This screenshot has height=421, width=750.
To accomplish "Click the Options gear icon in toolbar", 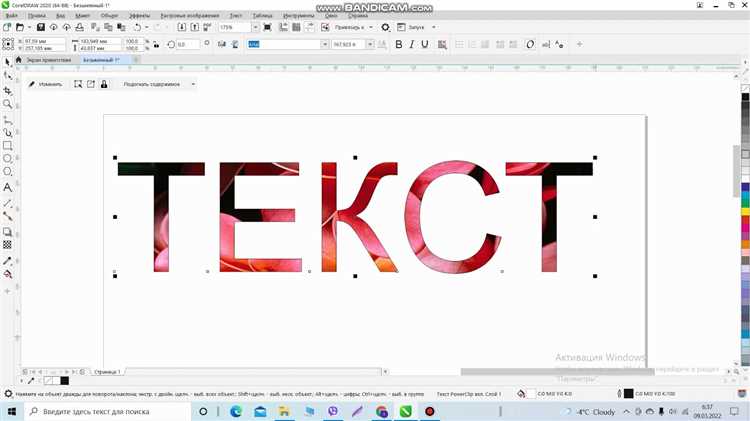I will (x=386, y=27).
